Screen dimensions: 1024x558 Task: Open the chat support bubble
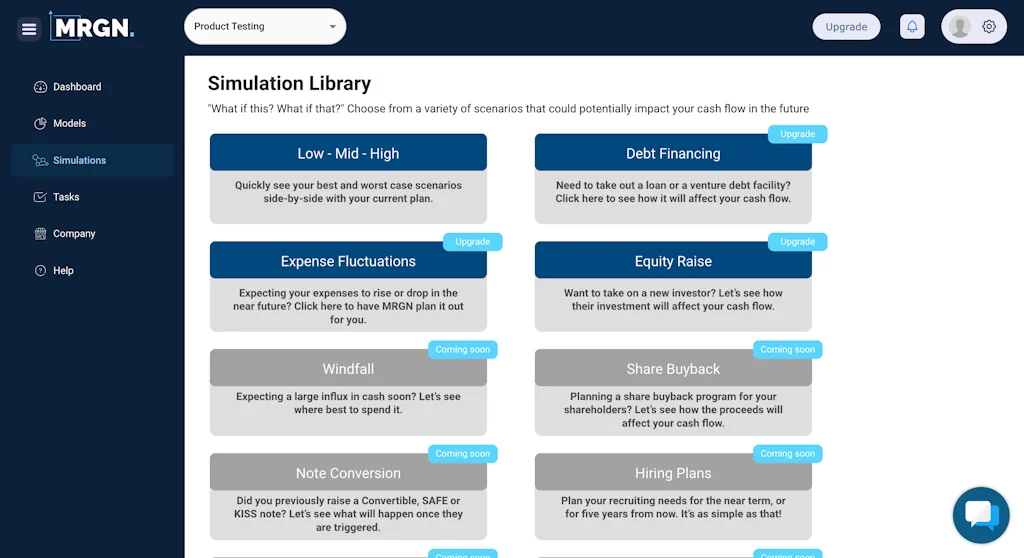pyautogui.click(x=980, y=515)
